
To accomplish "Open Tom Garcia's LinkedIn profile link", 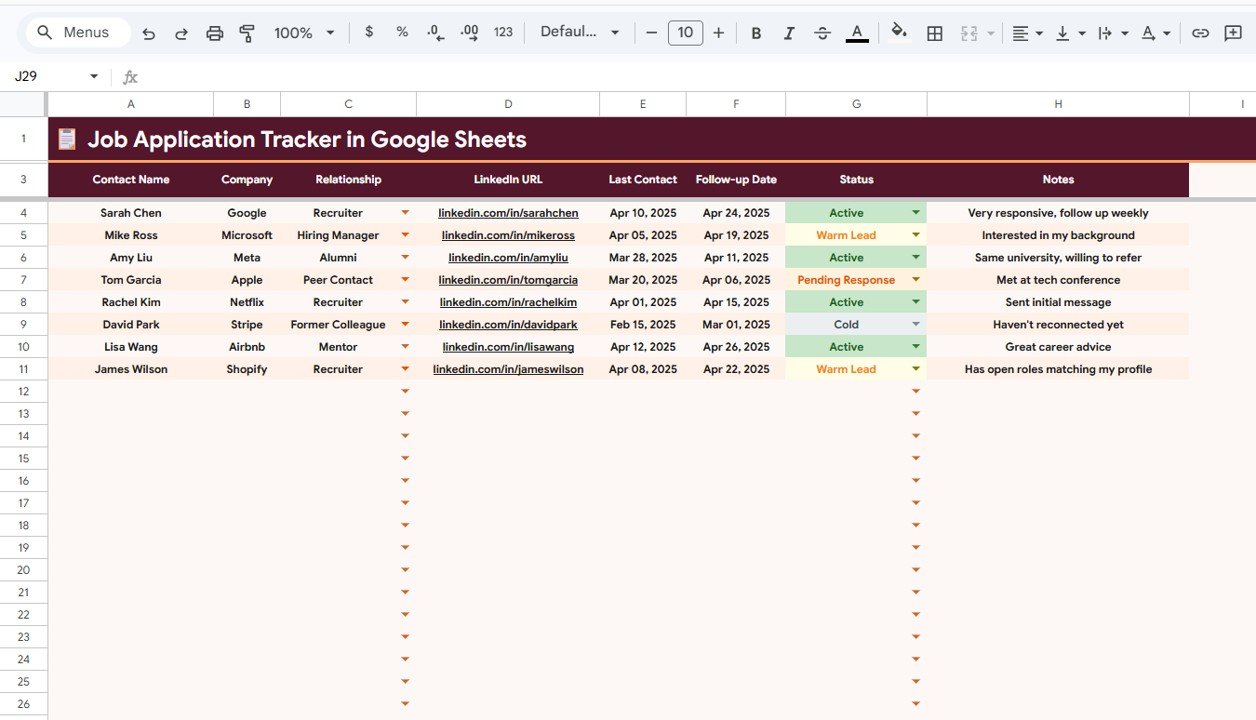I will tap(507, 279).
